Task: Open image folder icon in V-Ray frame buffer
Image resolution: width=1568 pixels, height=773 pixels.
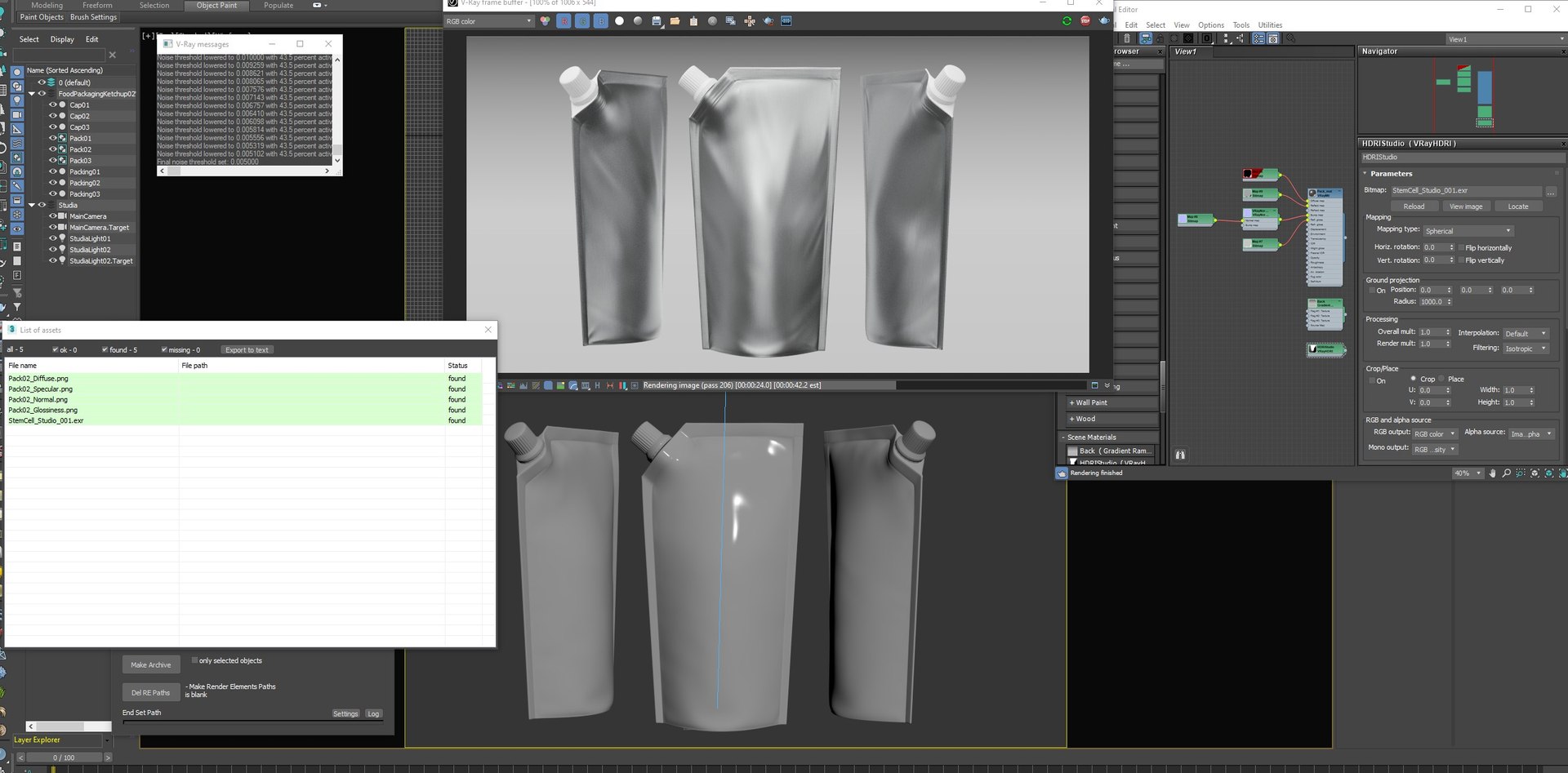Action: tap(675, 21)
